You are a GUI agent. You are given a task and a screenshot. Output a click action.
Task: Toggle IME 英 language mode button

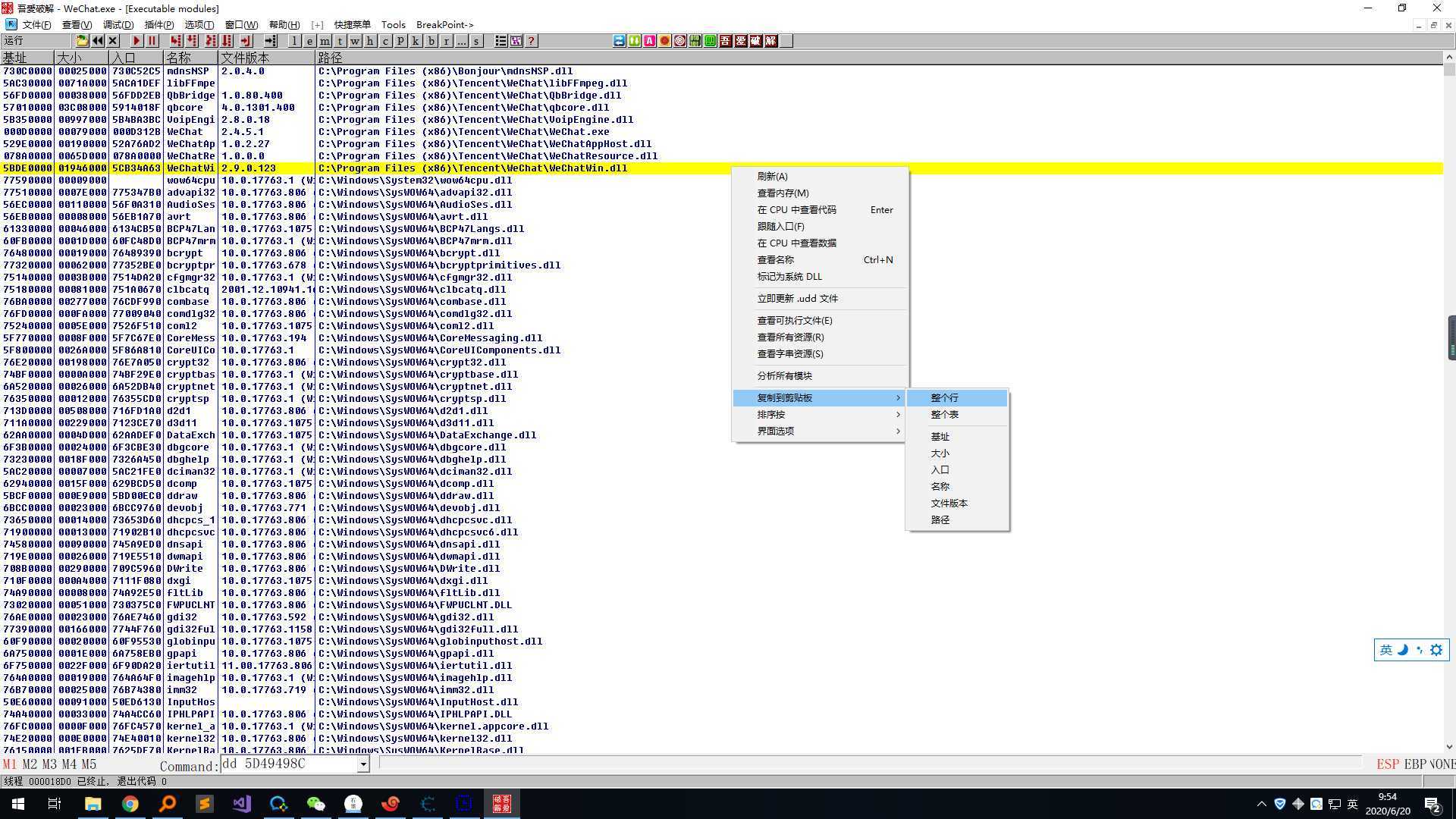tap(1386, 650)
